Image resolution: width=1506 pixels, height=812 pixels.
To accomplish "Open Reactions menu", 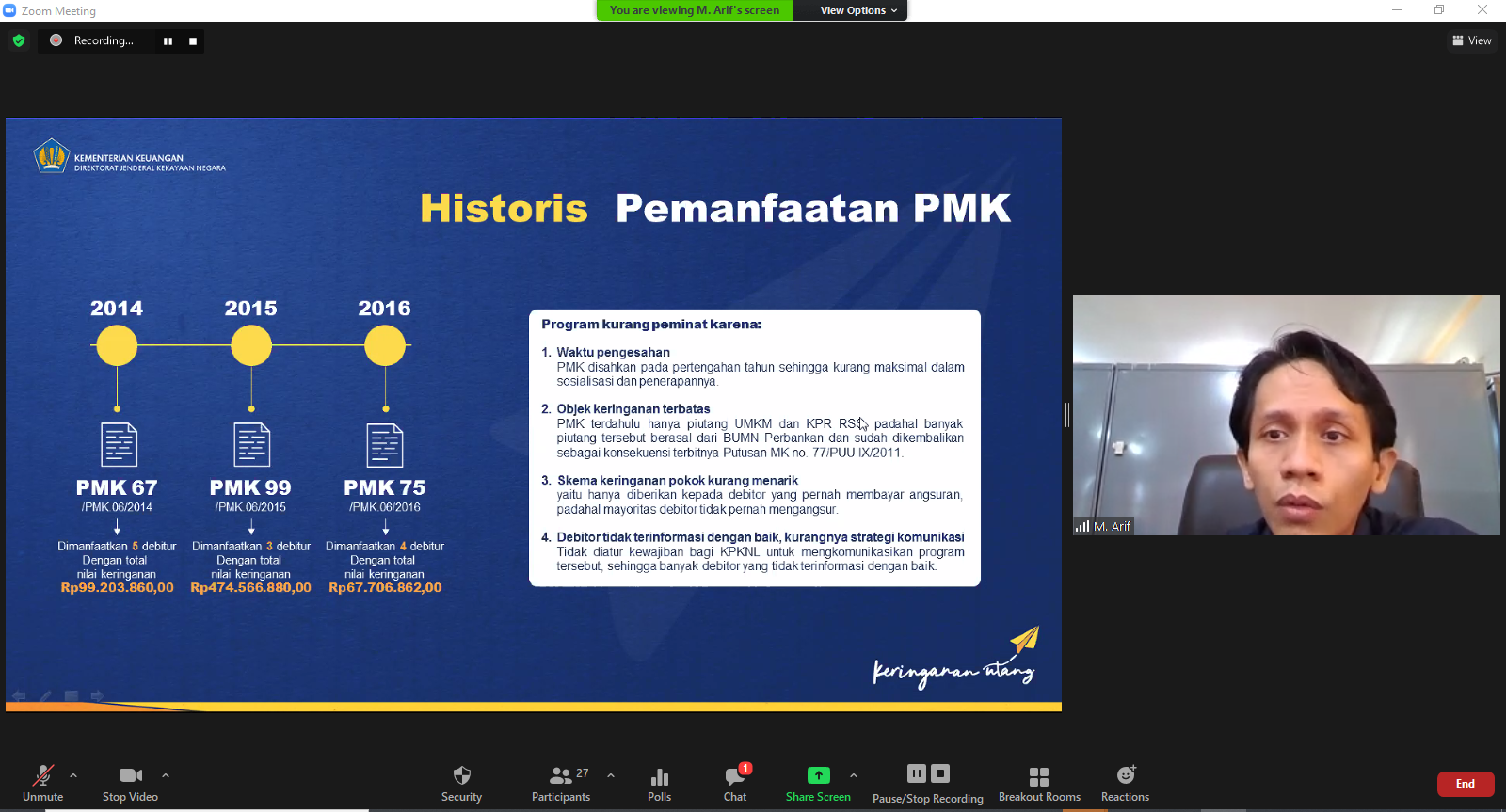I will [x=1125, y=783].
